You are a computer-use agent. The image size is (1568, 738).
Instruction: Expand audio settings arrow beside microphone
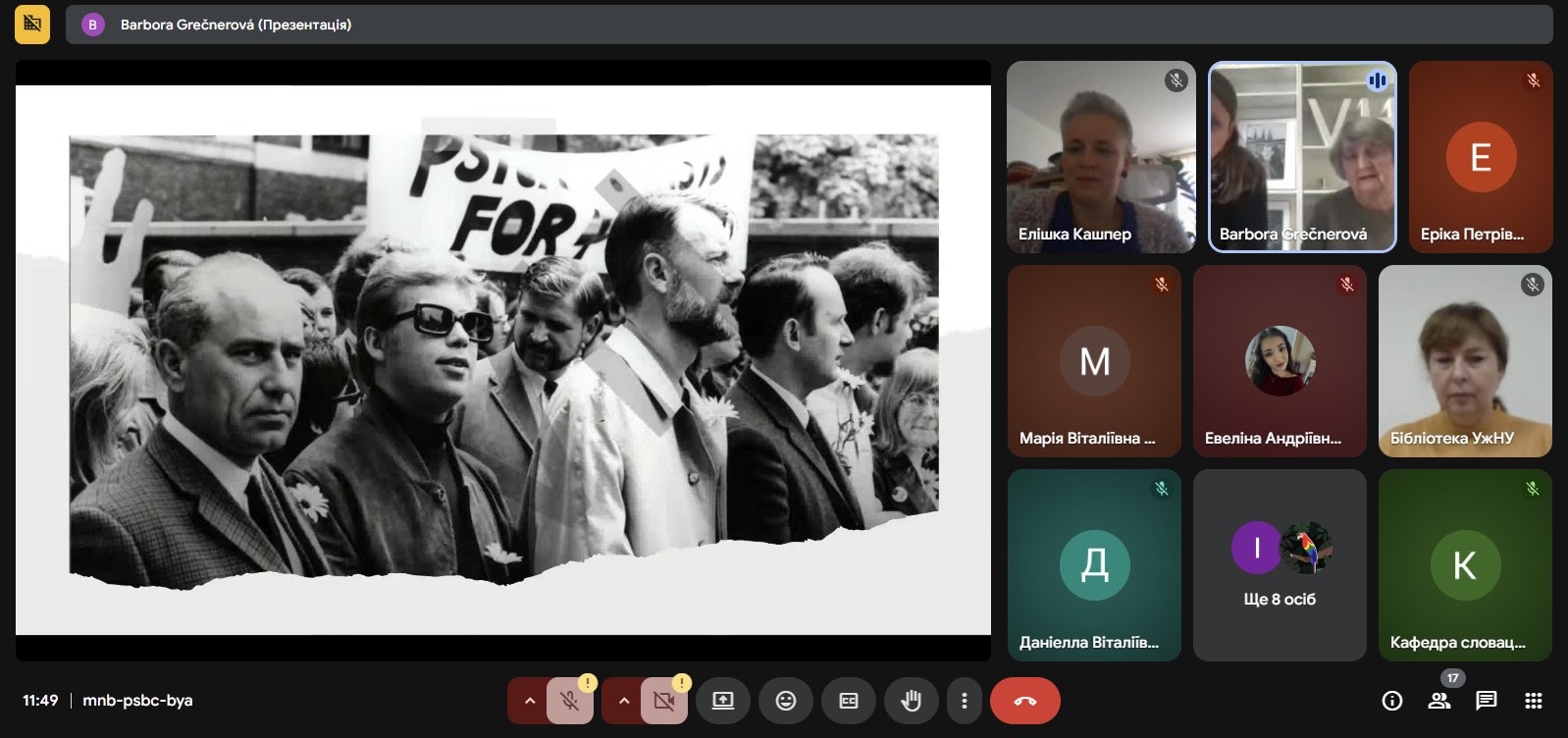pos(529,701)
